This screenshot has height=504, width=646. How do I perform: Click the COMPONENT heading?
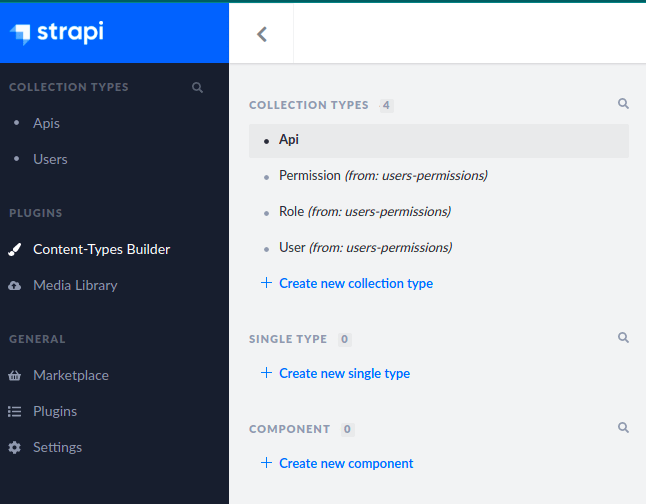point(289,429)
